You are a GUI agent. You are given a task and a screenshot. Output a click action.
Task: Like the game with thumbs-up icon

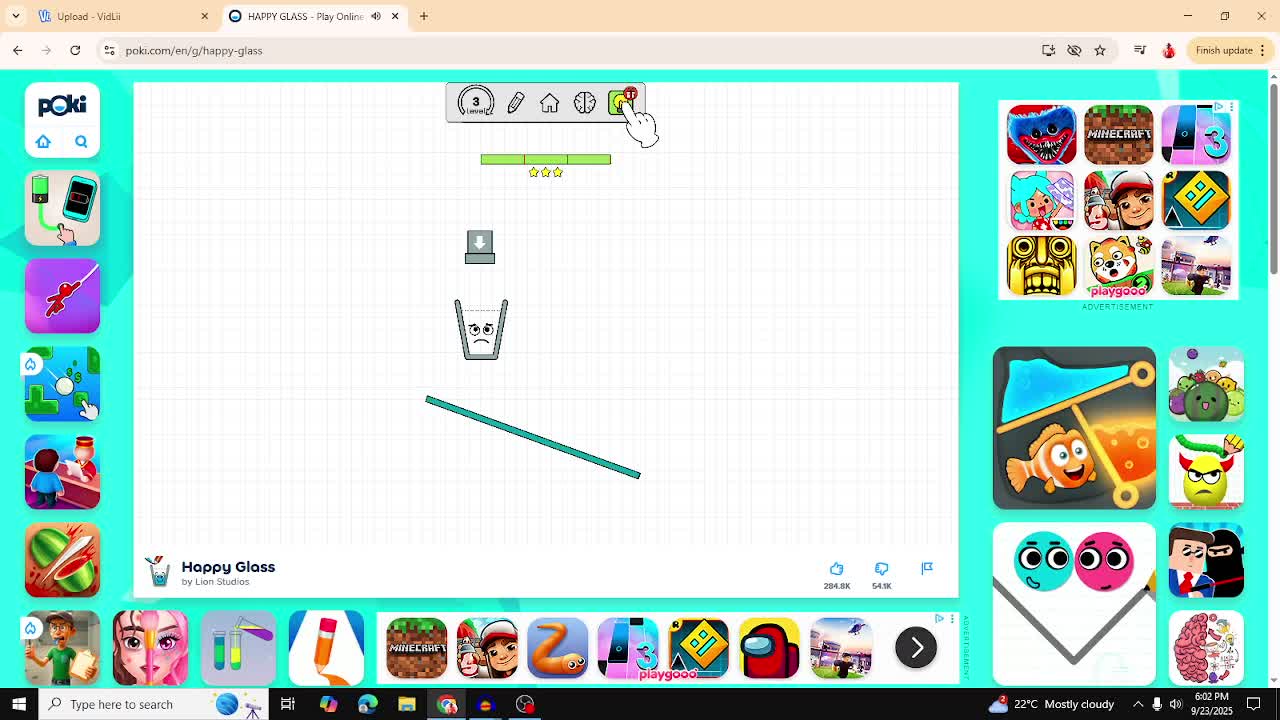click(x=836, y=569)
